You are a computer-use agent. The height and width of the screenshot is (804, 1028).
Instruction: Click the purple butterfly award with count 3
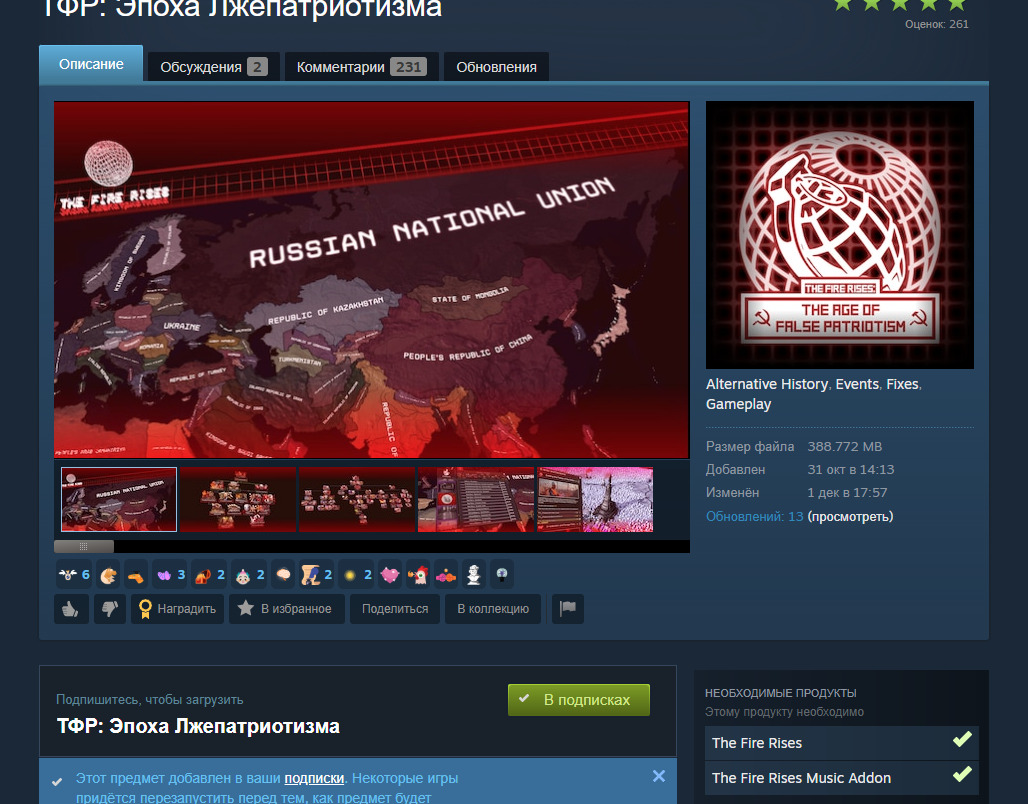point(170,575)
